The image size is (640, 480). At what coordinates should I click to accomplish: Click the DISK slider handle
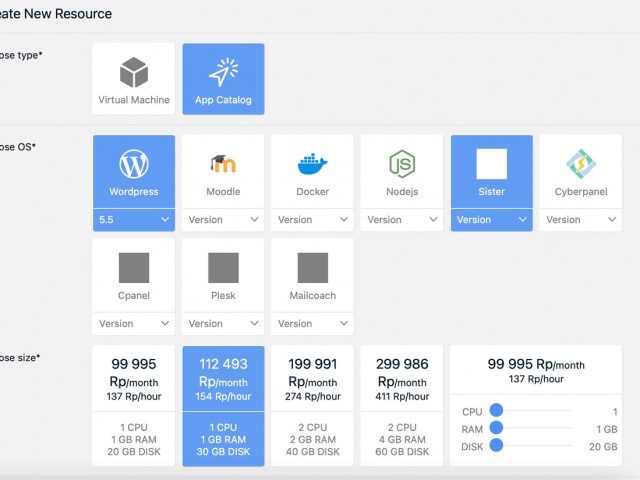[x=496, y=445]
